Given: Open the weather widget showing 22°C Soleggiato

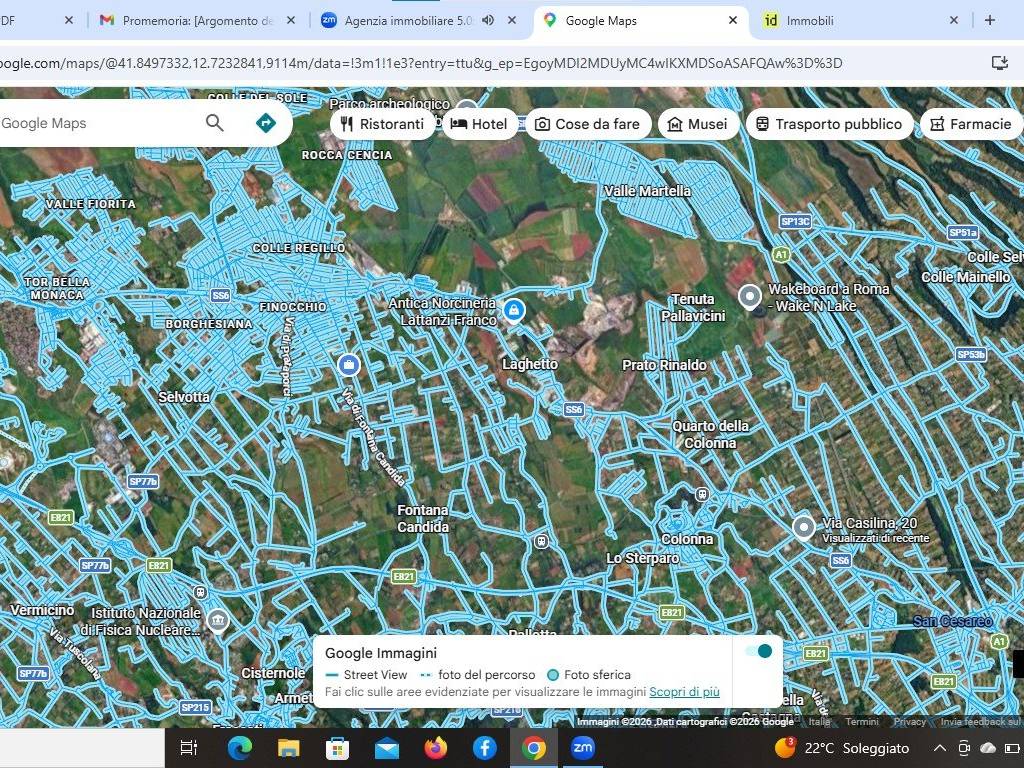Looking at the screenshot, I should (842, 748).
